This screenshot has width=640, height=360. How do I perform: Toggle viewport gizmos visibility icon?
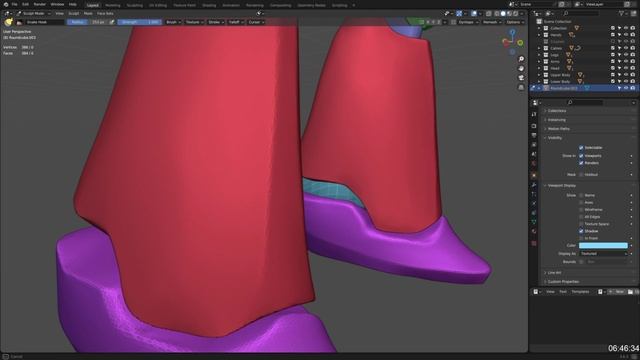pyautogui.click(x=459, y=13)
